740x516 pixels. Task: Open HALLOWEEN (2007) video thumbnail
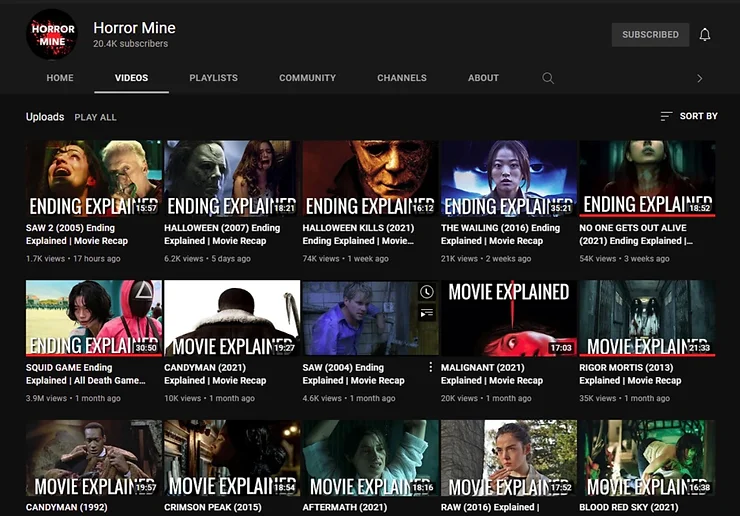[x=232, y=178]
